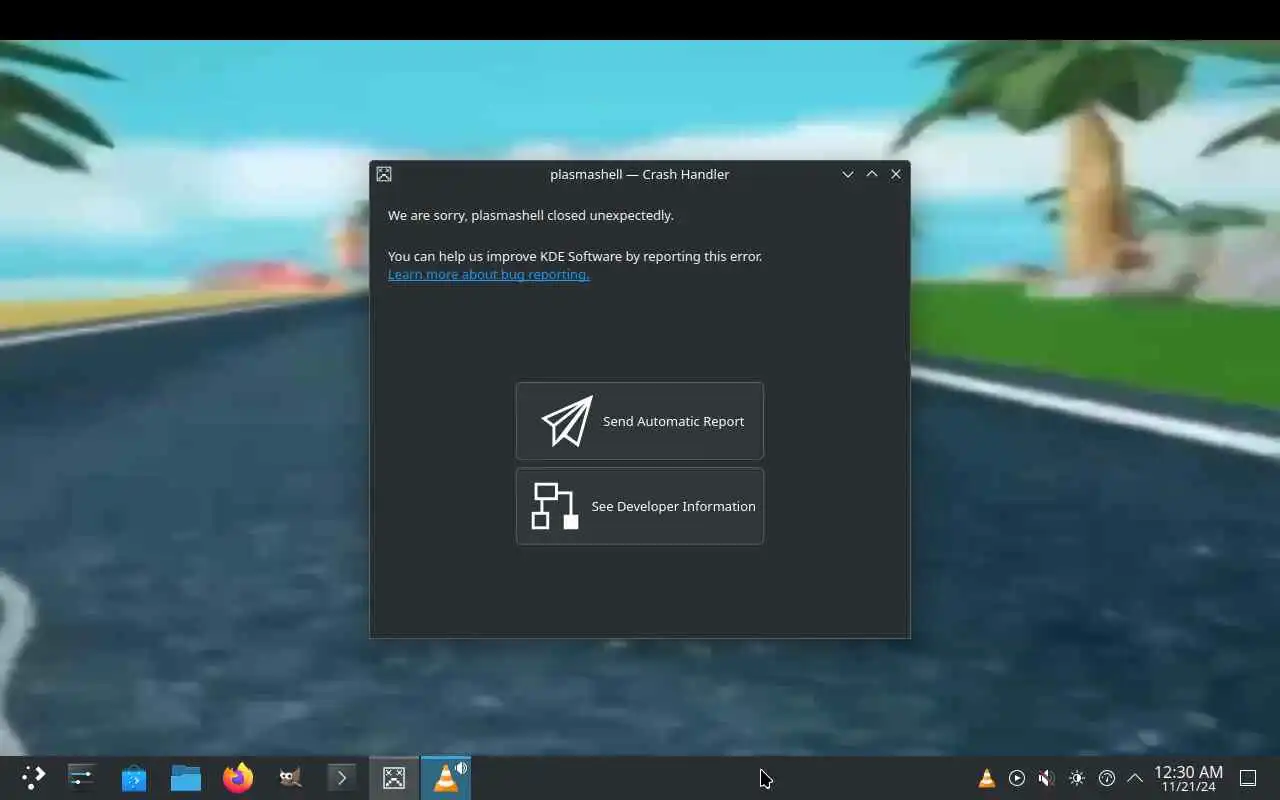Click the Send Automatic Report button
The image size is (1280, 800).
(640, 421)
